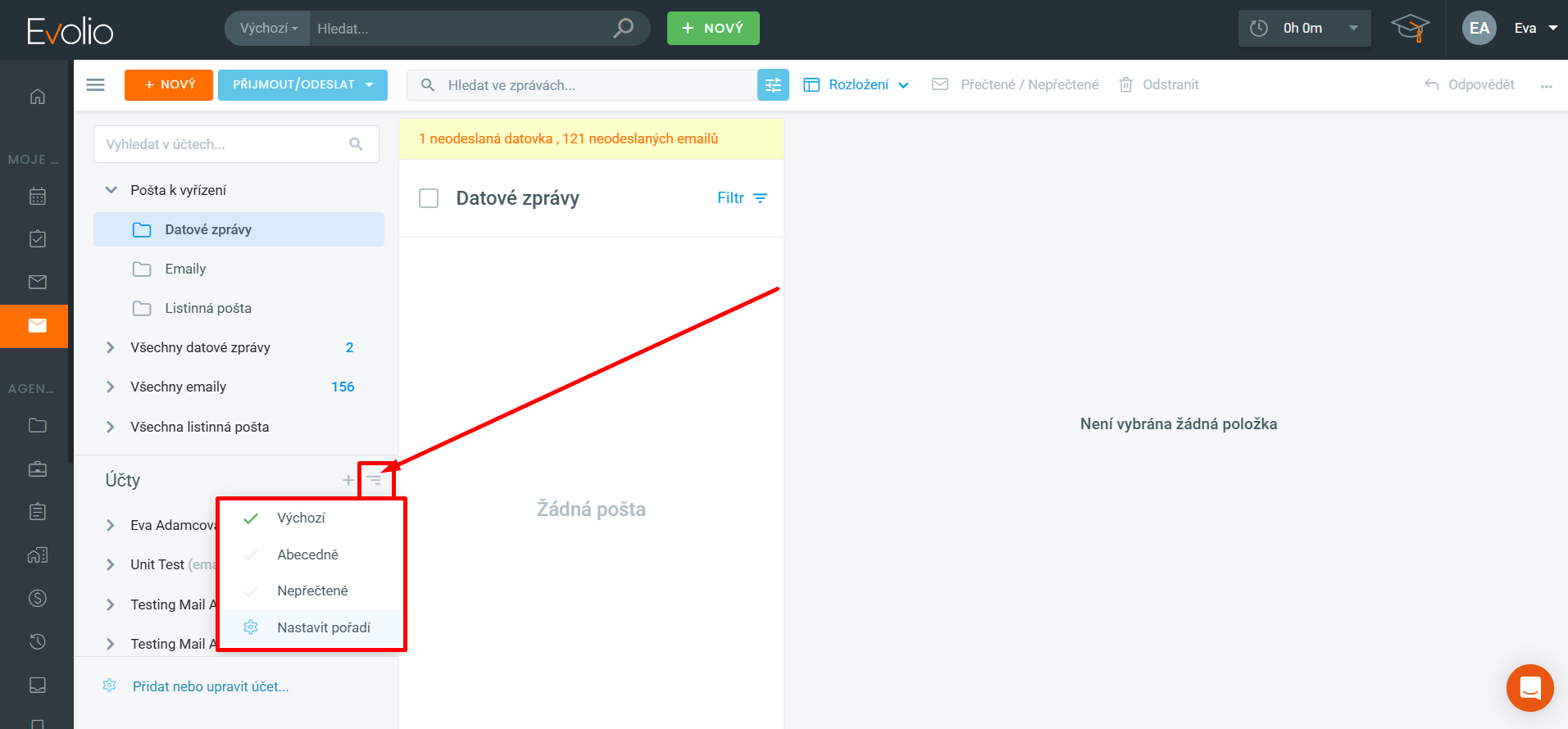Open the accounts sort order icon
Image resolution: width=1568 pixels, height=729 pixels.
pos(375,480)
